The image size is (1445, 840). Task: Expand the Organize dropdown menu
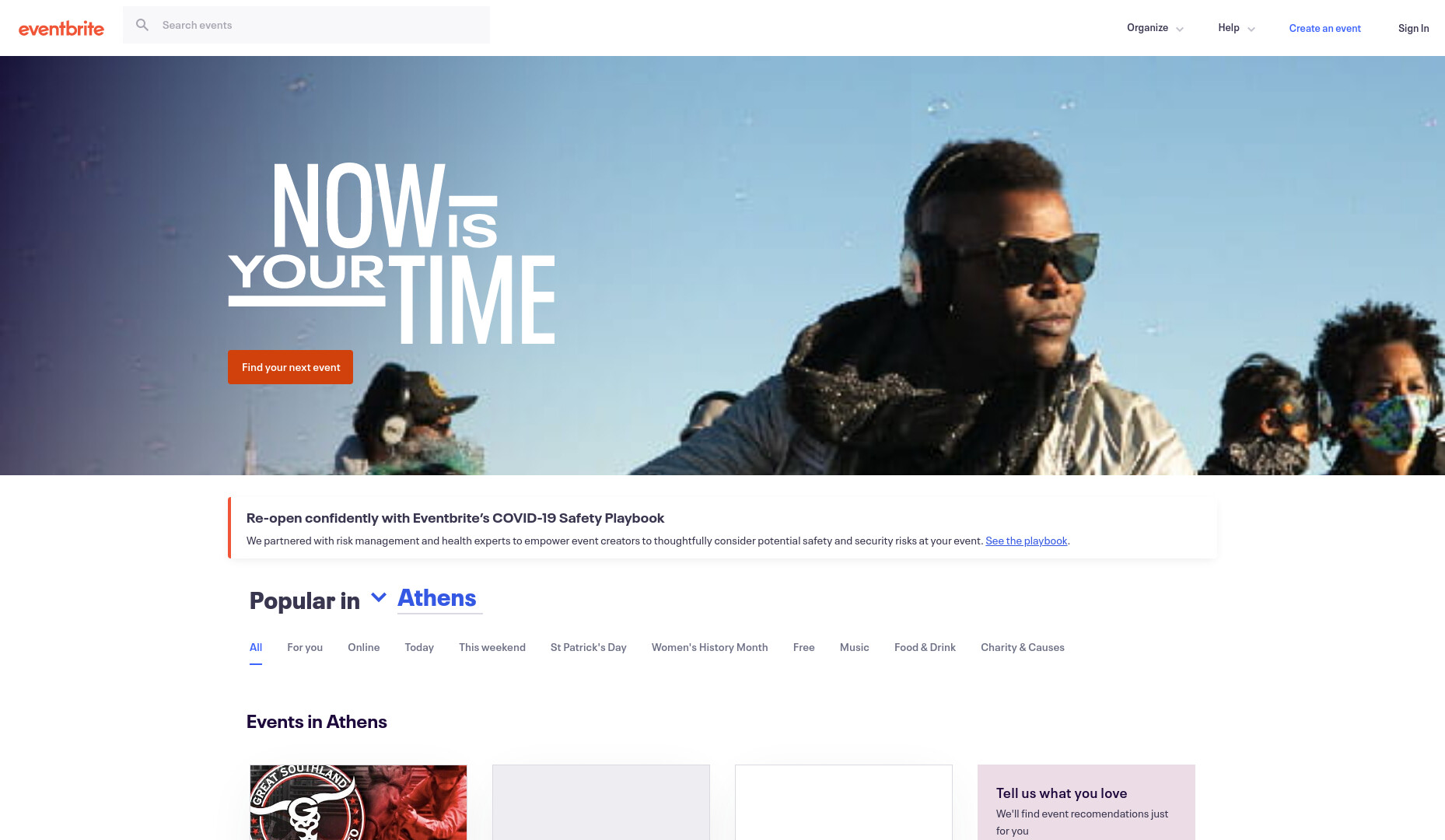[1155, 28]
